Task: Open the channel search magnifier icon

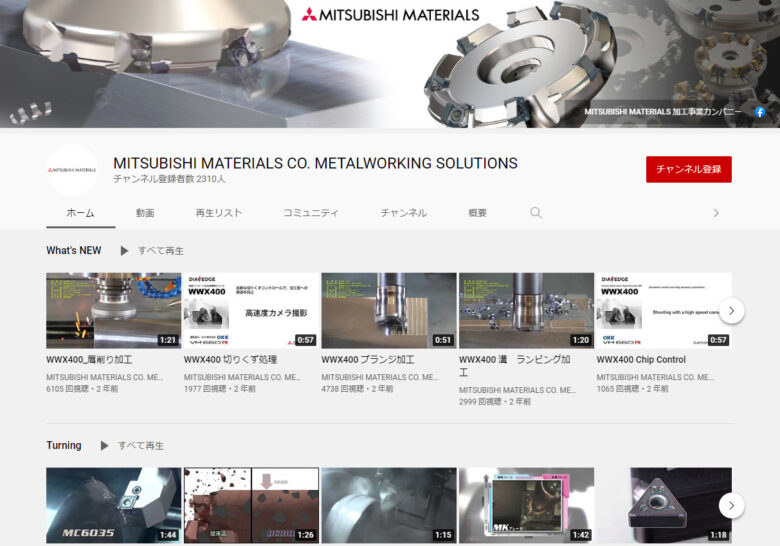Action: coord(536,213)
